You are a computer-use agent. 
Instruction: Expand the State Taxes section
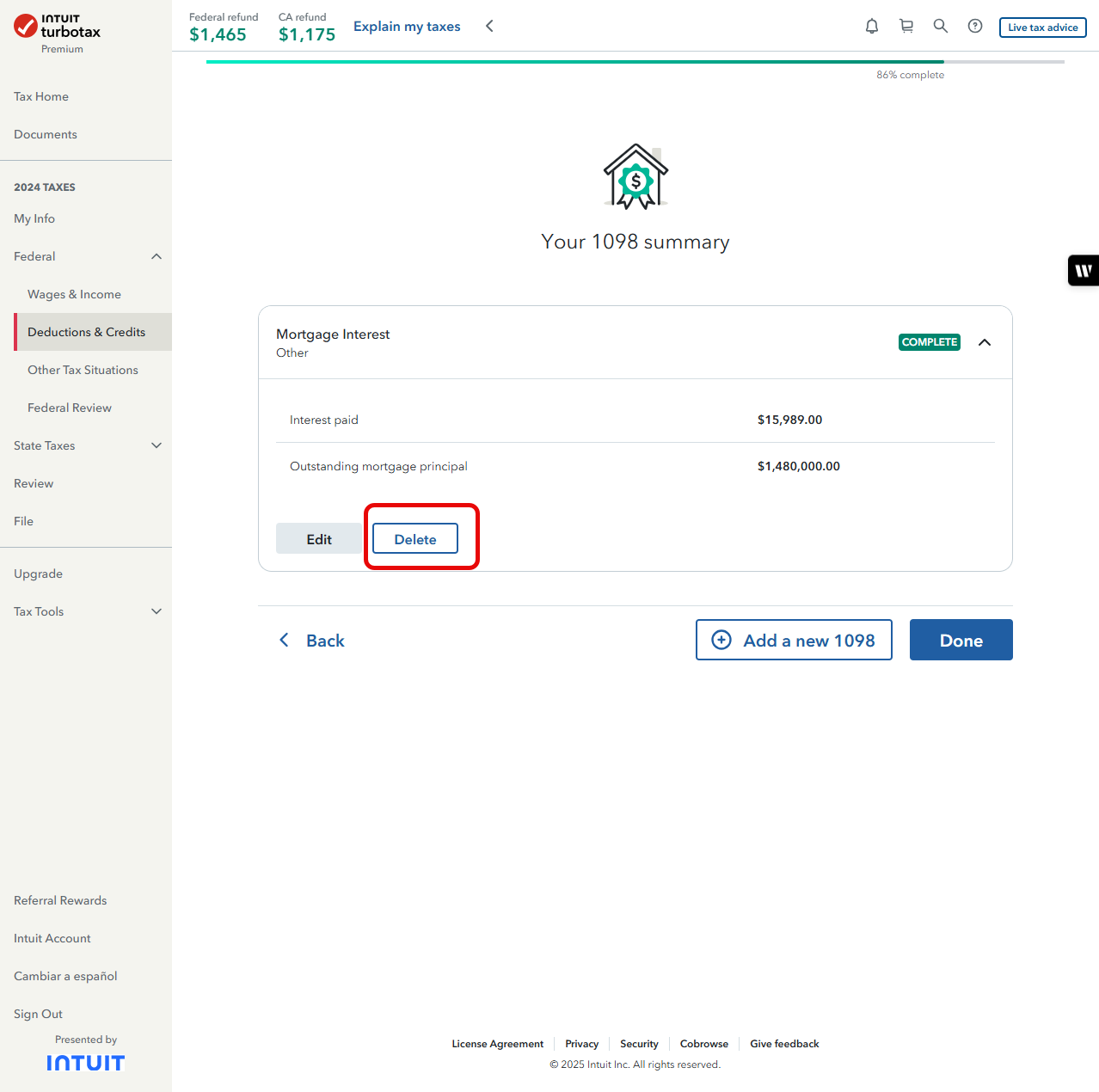pos(157,445)
